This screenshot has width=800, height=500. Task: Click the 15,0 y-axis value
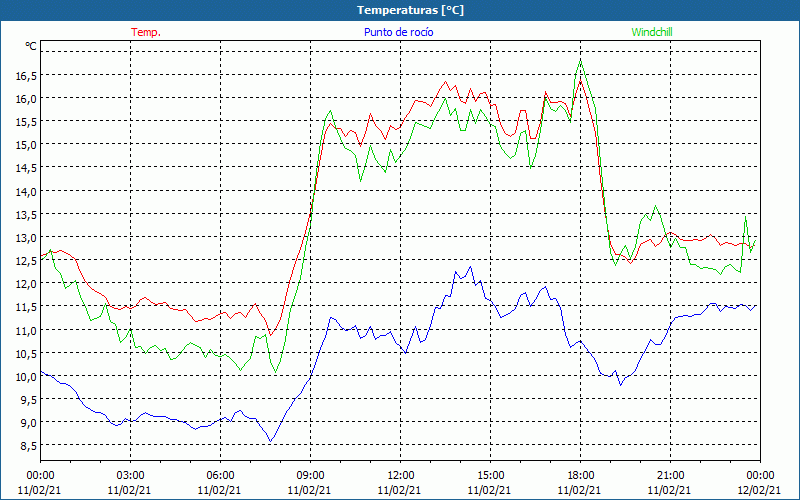pyautogui.click(x=27, y=145)
